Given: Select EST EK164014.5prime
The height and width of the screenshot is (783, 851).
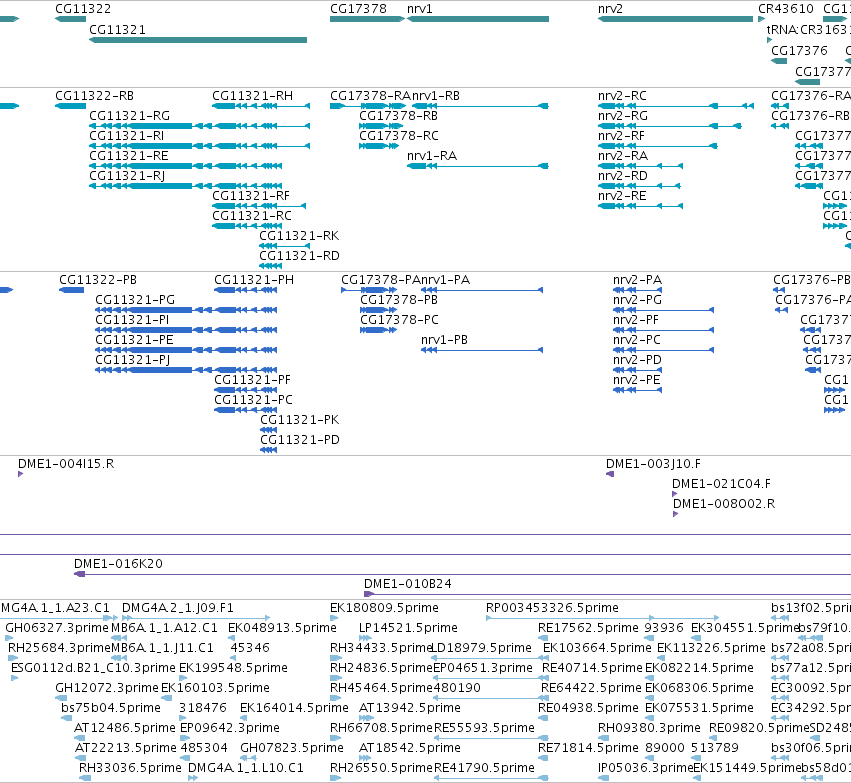Looking at the screenshot, I should click(x=294, y=708).
